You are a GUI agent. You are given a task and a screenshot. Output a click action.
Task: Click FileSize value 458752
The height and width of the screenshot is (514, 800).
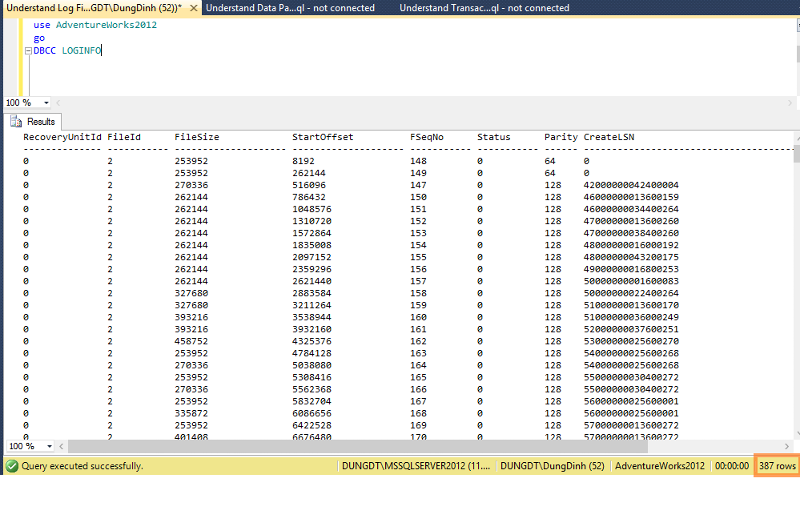pyautogui.click(x=191, y=341)
